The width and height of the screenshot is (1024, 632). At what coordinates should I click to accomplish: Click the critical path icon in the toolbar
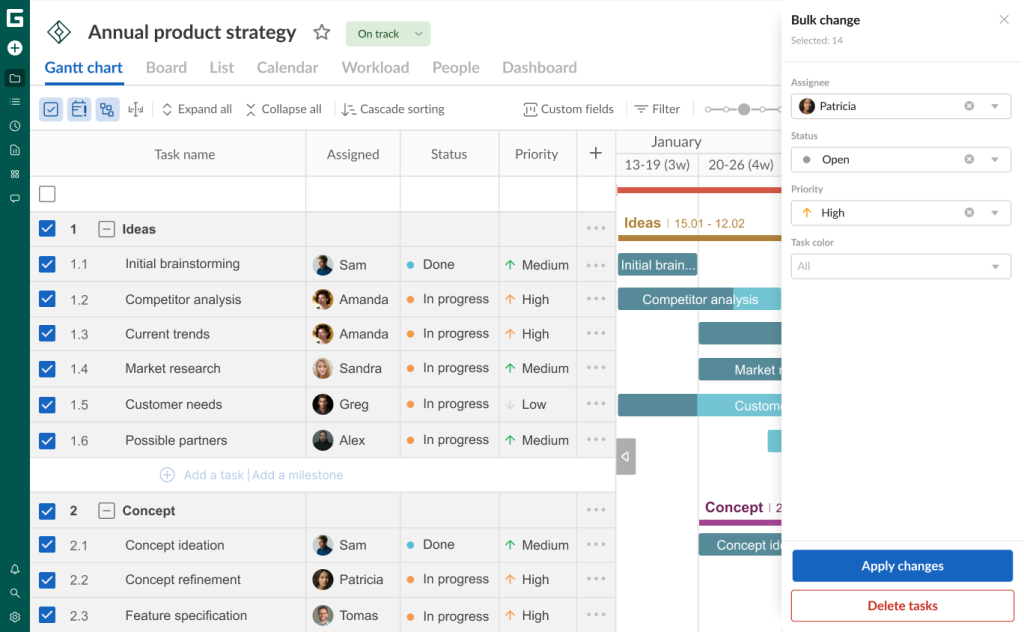[136, 109]
